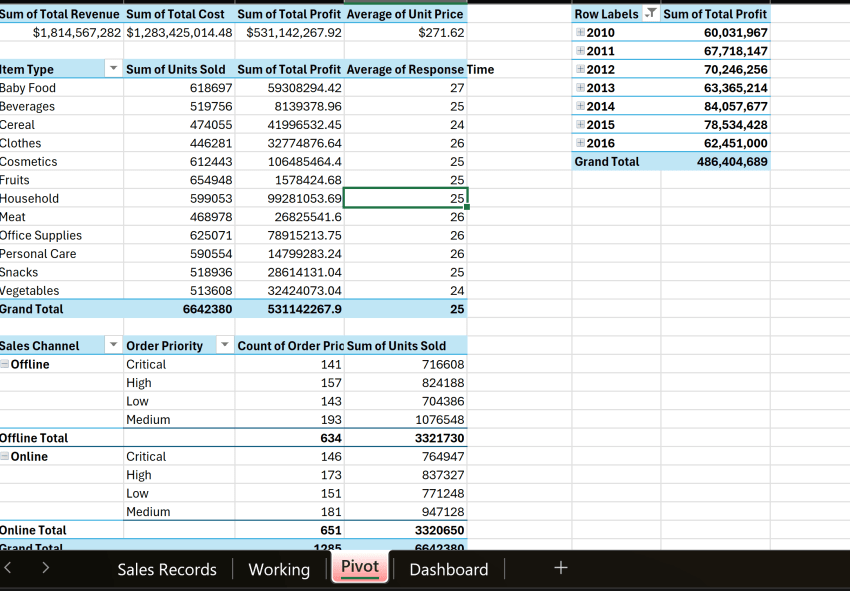Collapse the Offline sales channel group
The width and height of the screenshot is (850, 591).
point(4,364)
